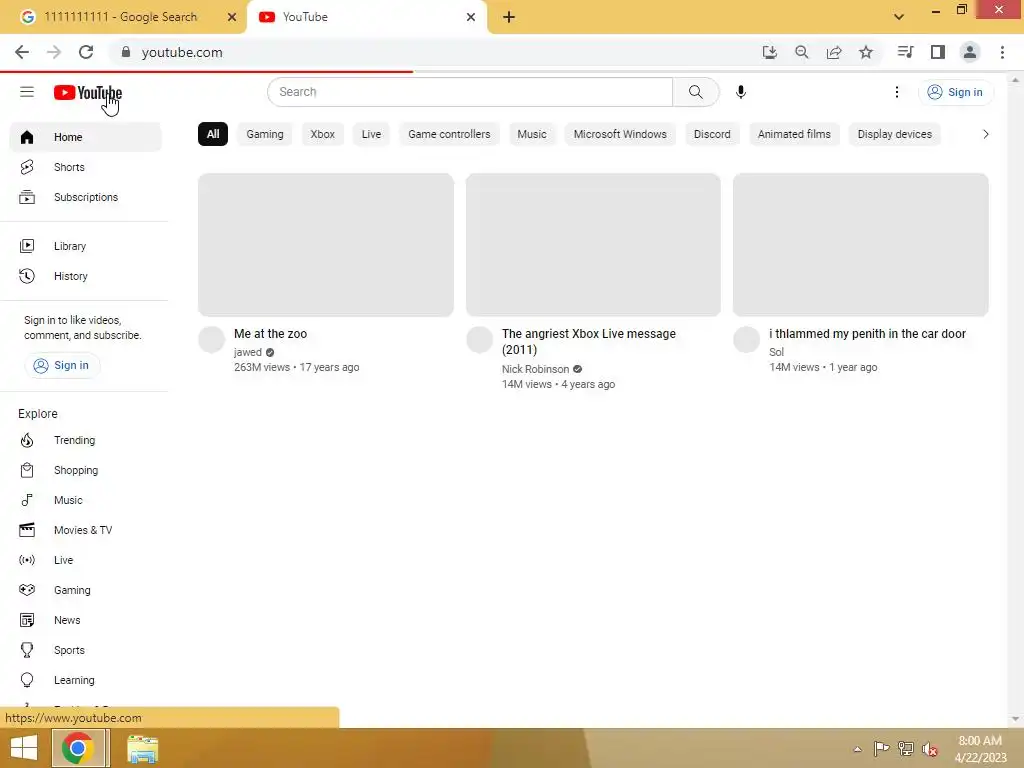The height and width of the screenshot is (768, 1024).
Task: Toggle Chrome side panel
Action: click(x=938, y=52)
